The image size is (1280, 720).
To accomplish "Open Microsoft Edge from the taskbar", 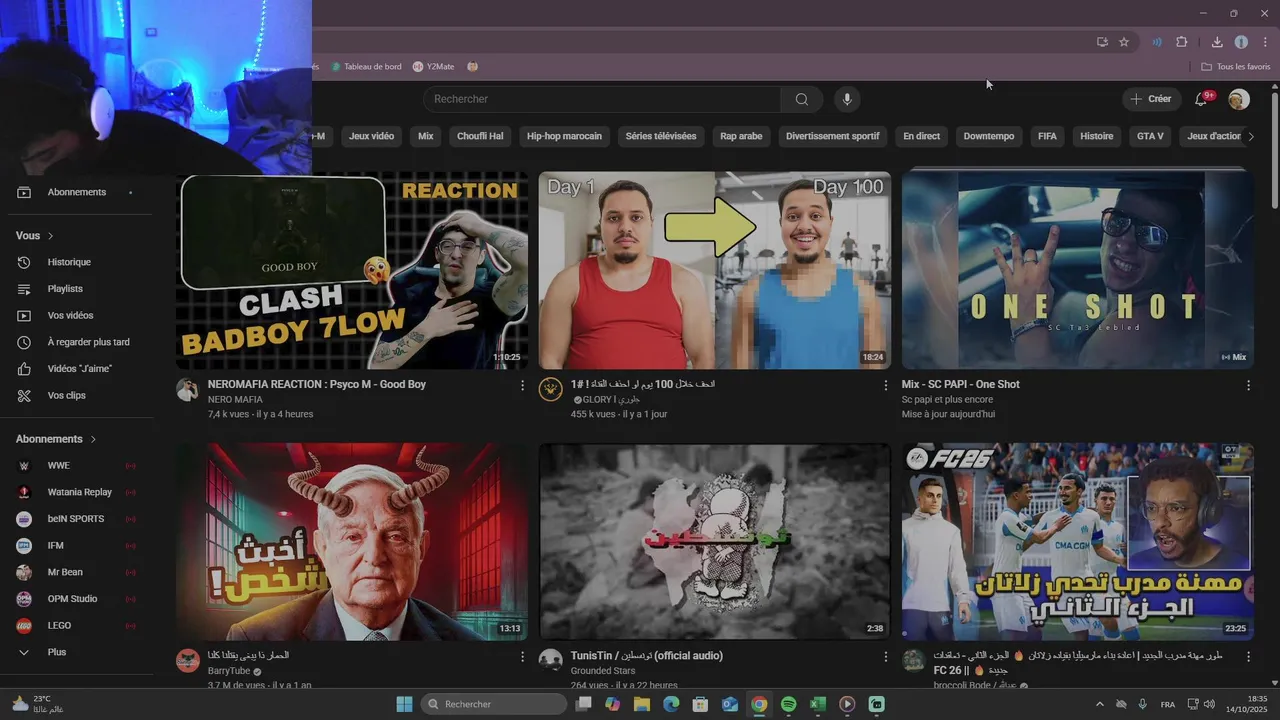I will click(671, 704).
